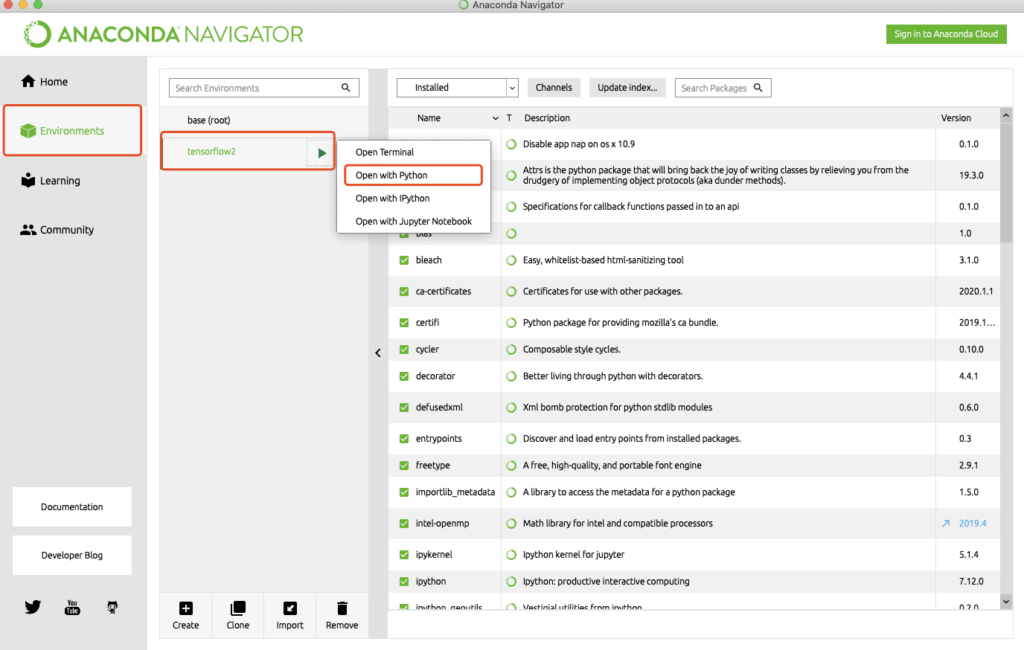The image size is (1024, 650).
Task: Click the search environments magnifier icon
Action: 345,88
